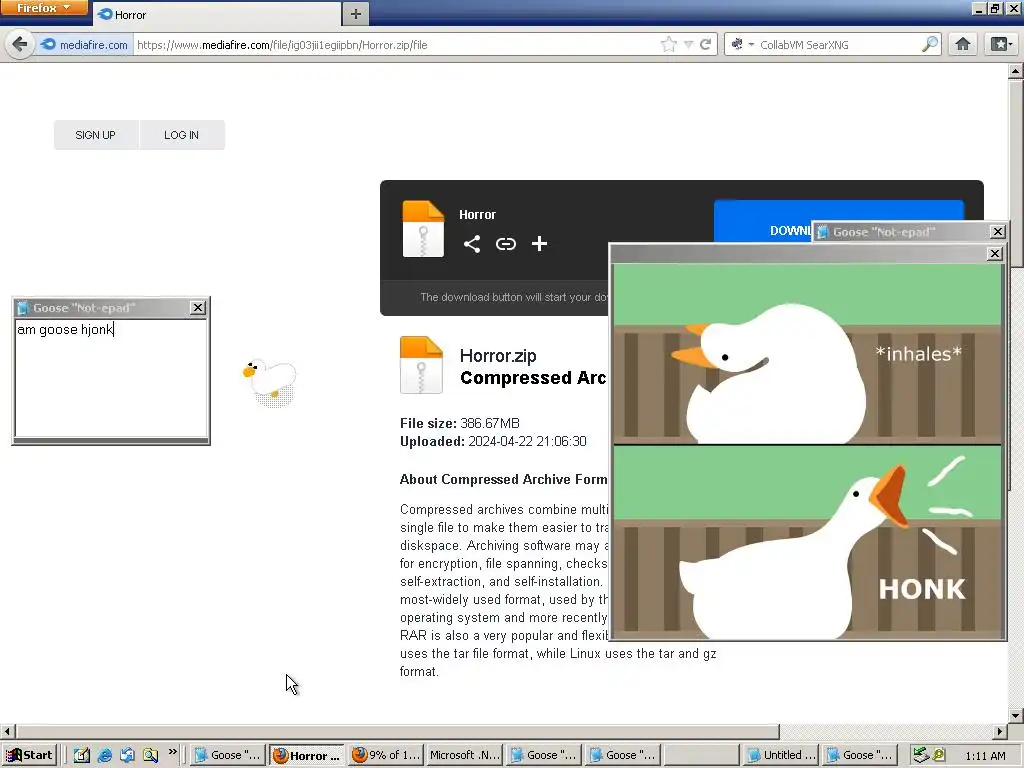Click the plus icon under Horror
This screenshot has height=768, width=1024.
click(x=539, y=244)
